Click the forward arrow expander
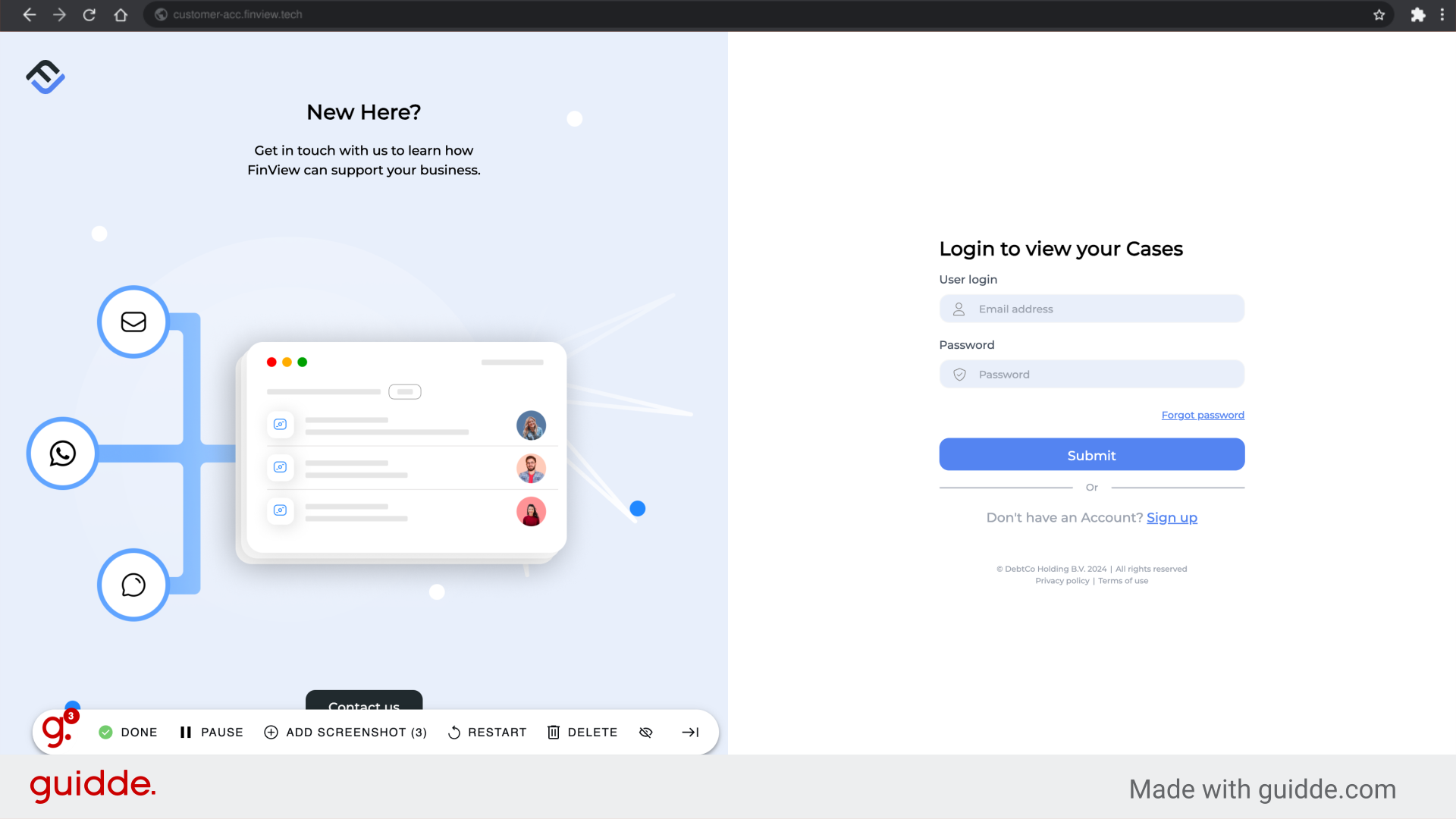Screen dimensions: 1456x819 [691, 732]
